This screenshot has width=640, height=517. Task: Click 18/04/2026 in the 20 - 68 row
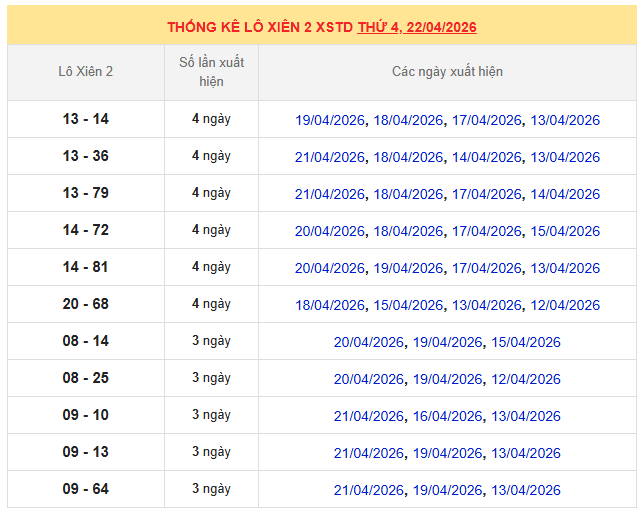(x=329, y=305)
